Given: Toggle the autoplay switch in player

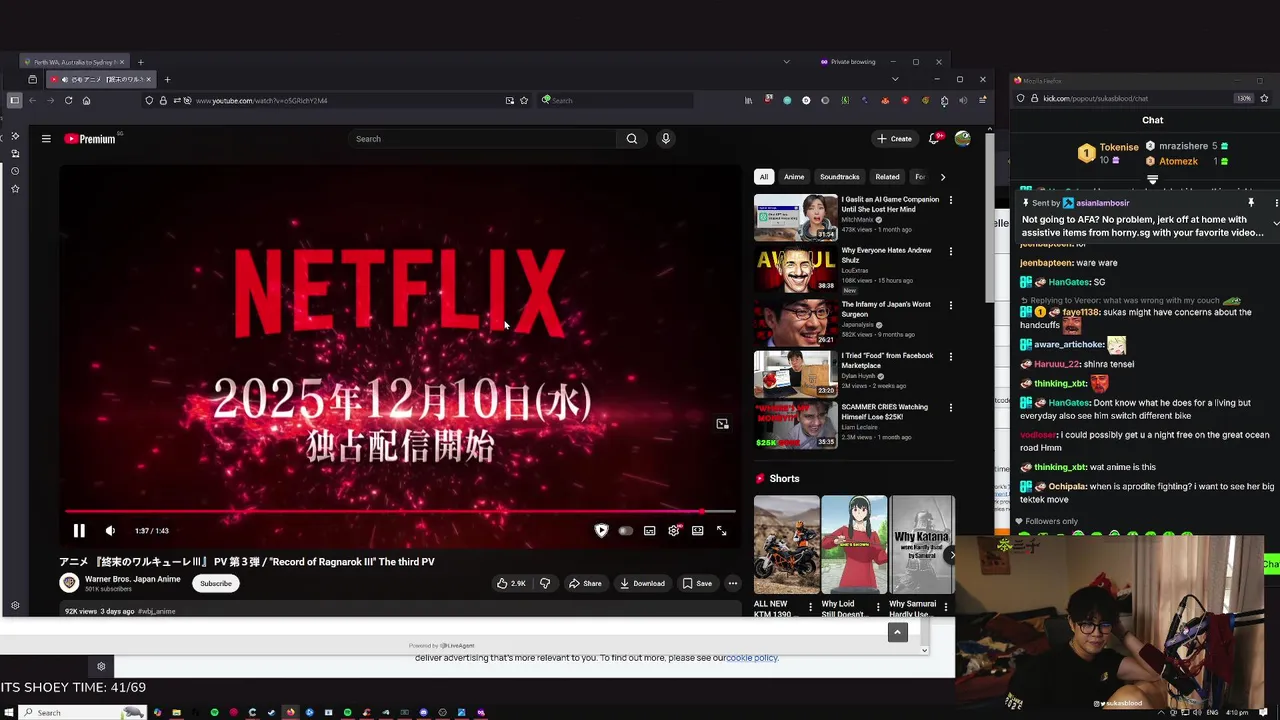Looking at the screenshot, I should pyautogui.click(x=626, y=531).
